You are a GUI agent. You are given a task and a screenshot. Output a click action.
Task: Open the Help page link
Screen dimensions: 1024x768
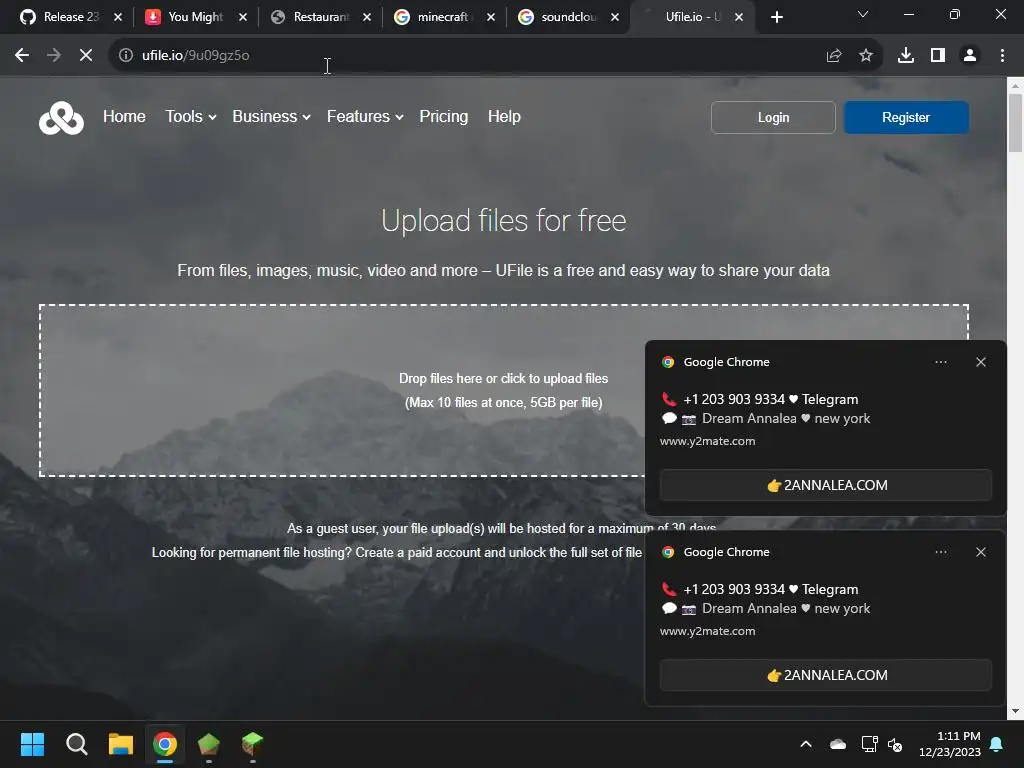[x=504, y=116]
